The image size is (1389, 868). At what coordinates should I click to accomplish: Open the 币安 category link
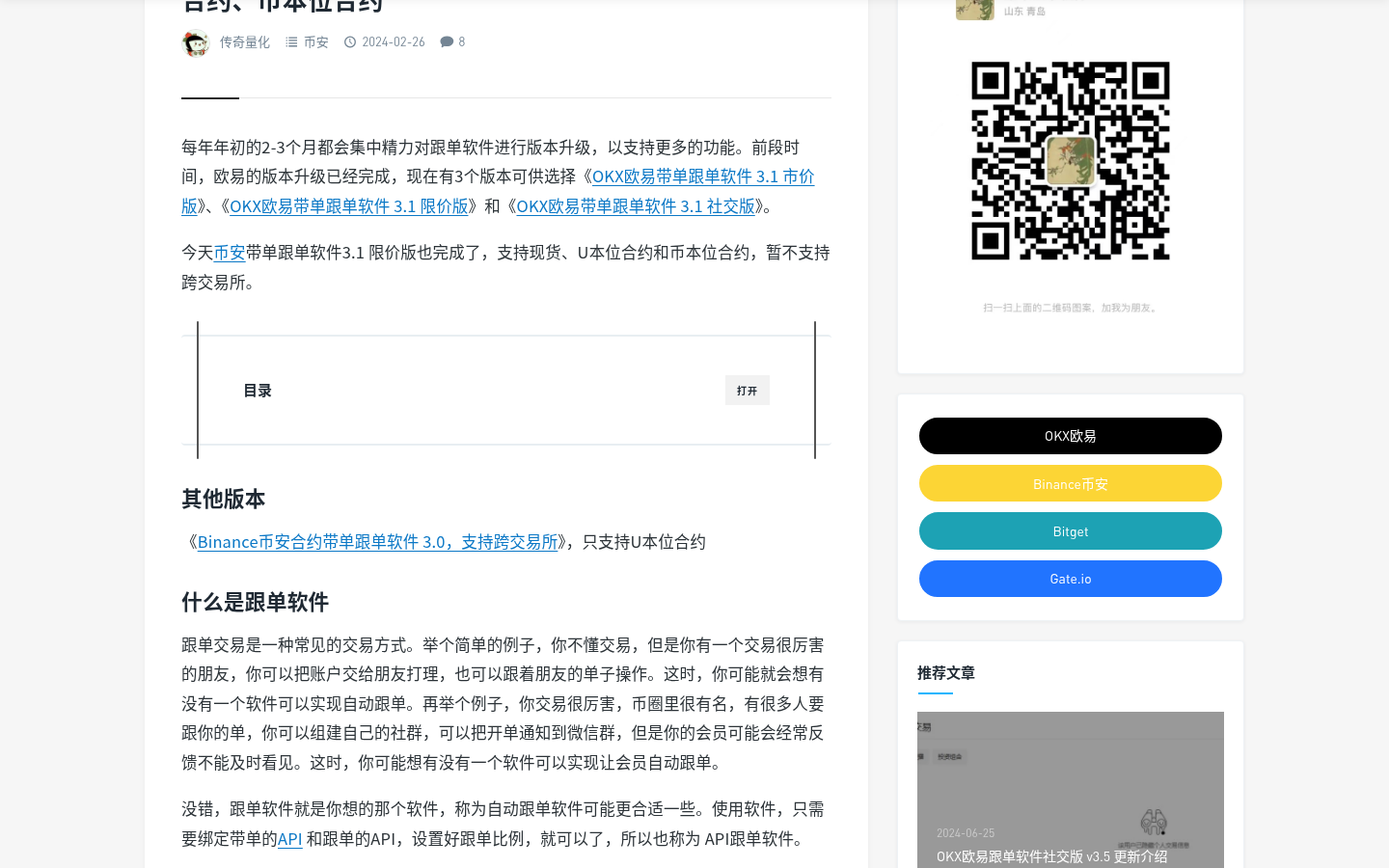pos(315,42)
